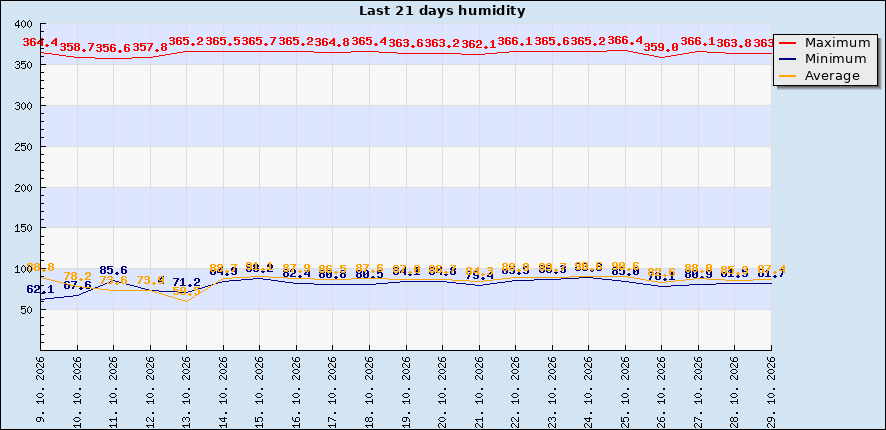Click the date label "28. 10. 2026"
Viewport: 886px width, 430px height.
click(735, 390)
